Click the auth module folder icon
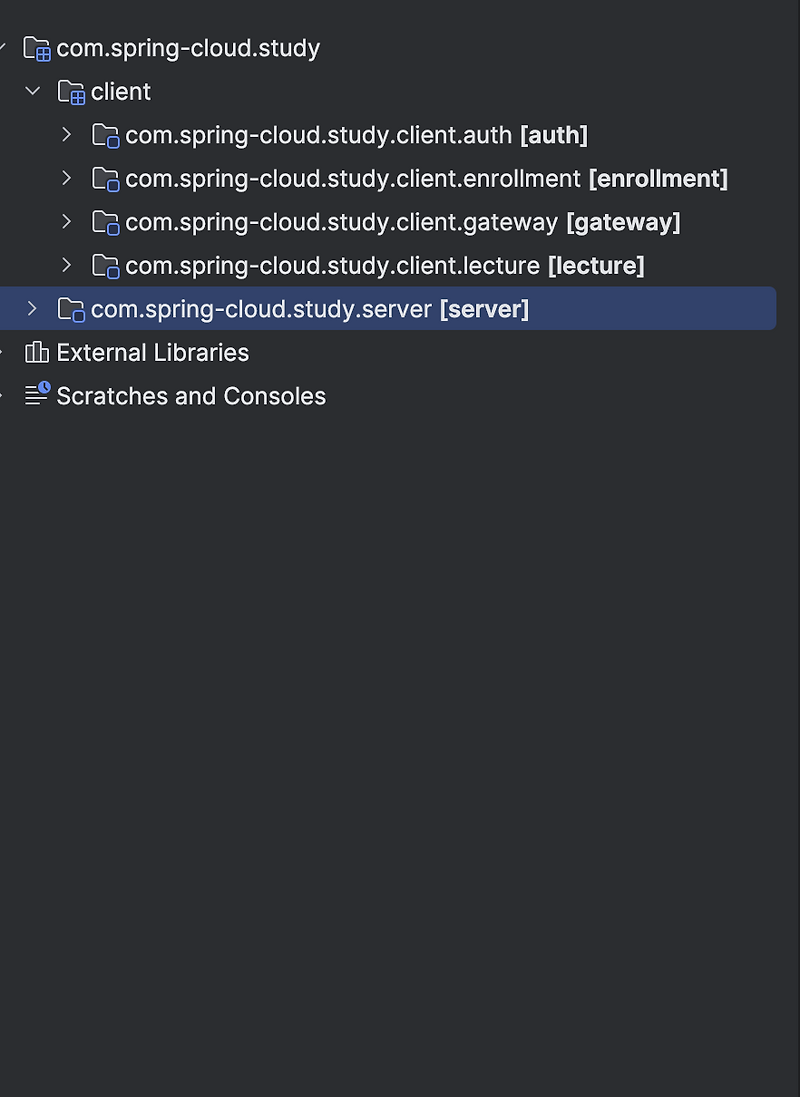 tap(106, 135)
